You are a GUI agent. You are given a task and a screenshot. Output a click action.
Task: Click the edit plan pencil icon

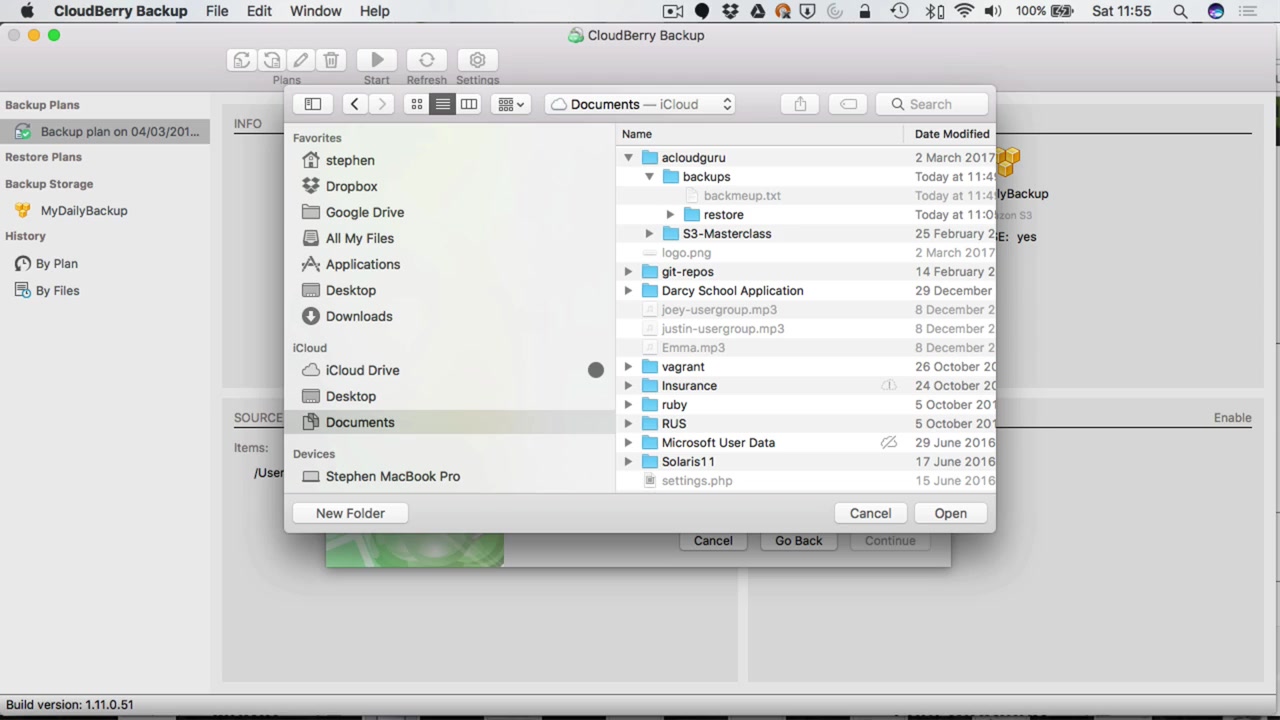tap(301, 61)
